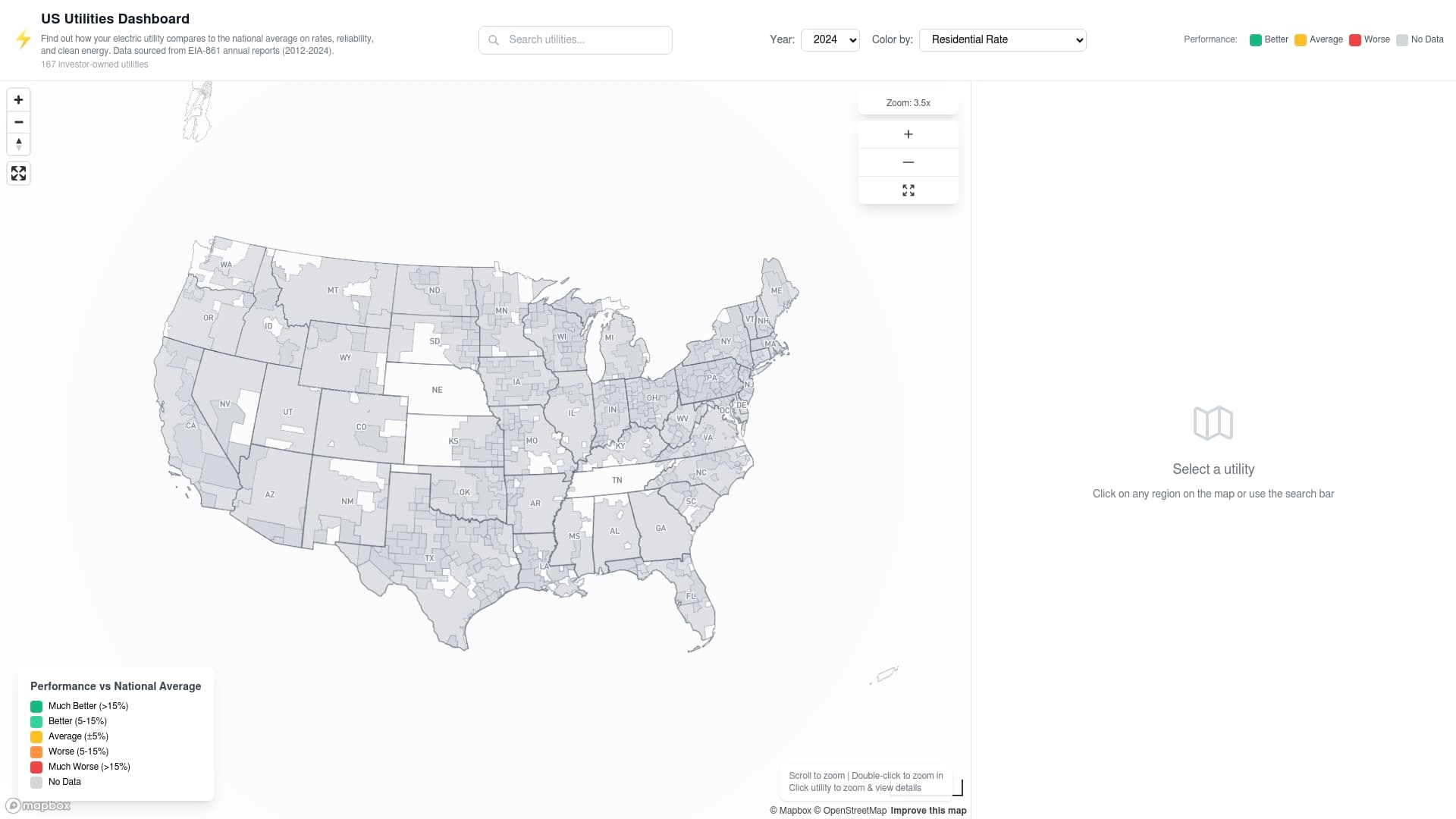The height and width of the screenshot is (819, 1456).
Task: Click the map icon above Select a utility
Action: (1213, 423)
